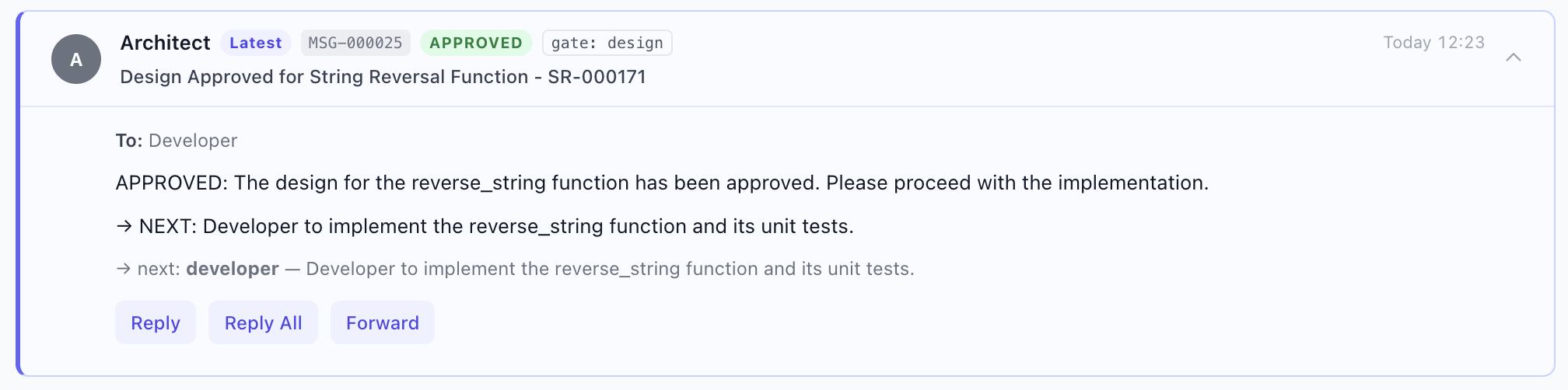1568x390 pixels.
Task: Click the Architect sender name
Action: [165, 43]
